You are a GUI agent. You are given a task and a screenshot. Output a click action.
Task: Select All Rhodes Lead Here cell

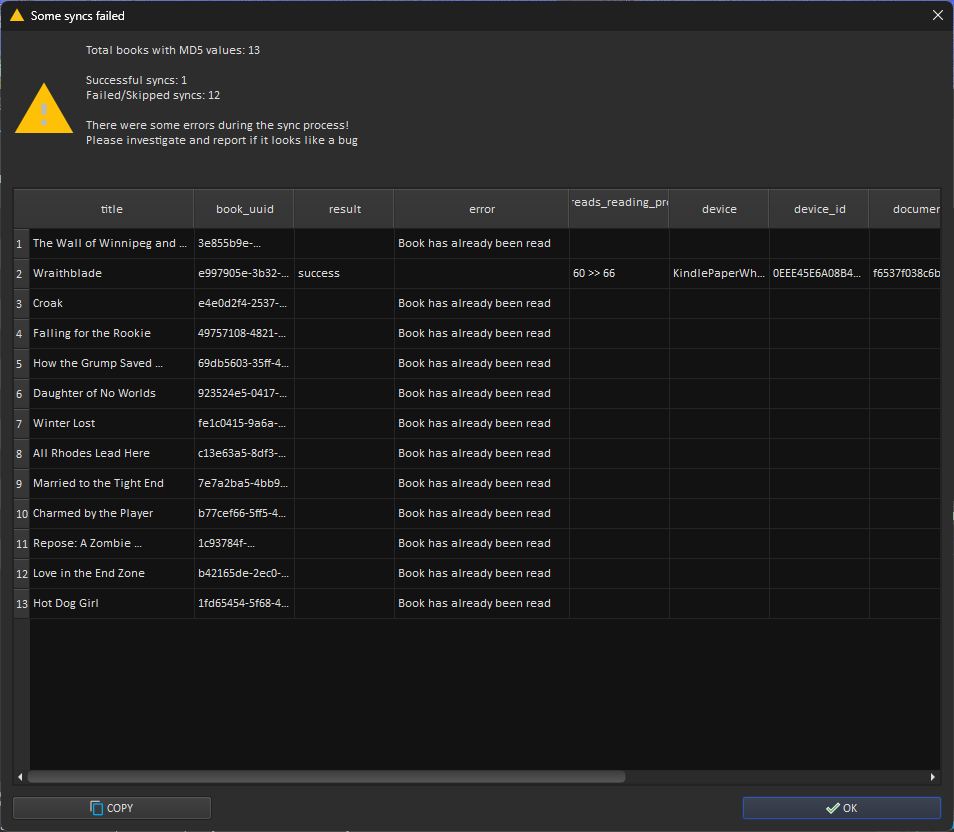[112, 453]
